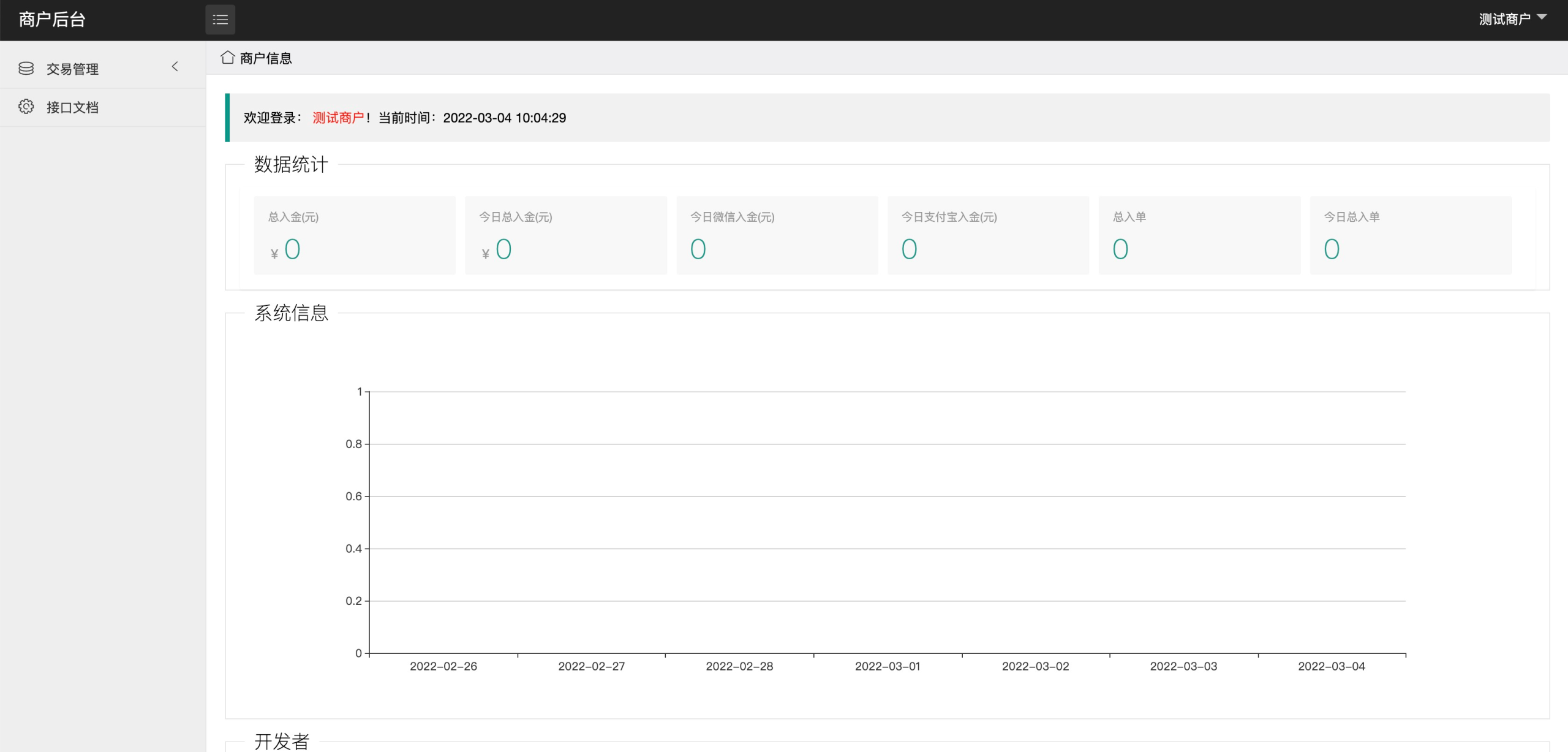
Task: Click the 商户后台 logo title
Action: [52, 20]
